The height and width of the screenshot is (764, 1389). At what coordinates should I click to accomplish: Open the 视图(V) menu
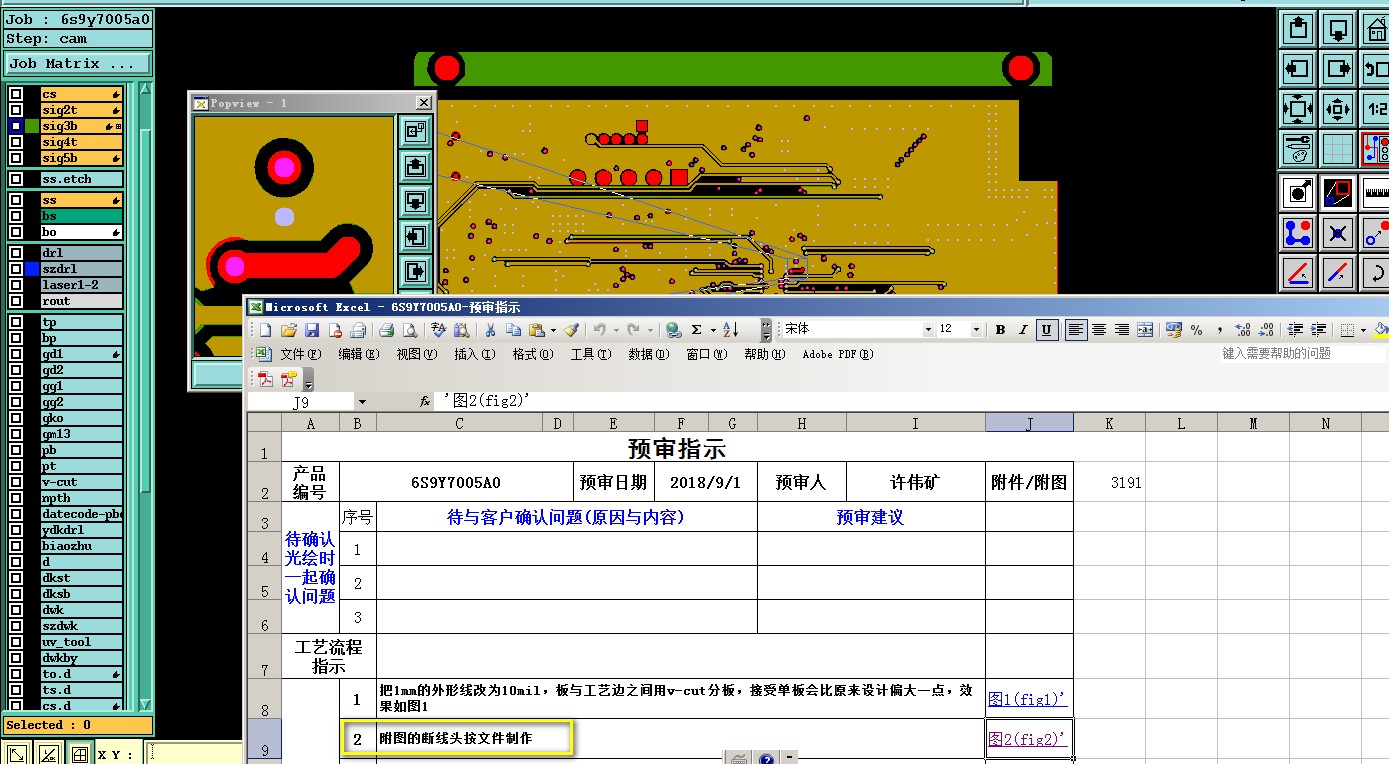(416, 354)
